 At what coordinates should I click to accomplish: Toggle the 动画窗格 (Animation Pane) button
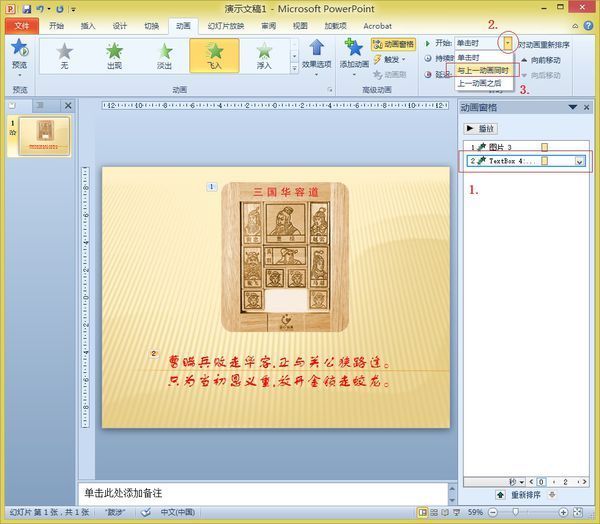point(393,44)
